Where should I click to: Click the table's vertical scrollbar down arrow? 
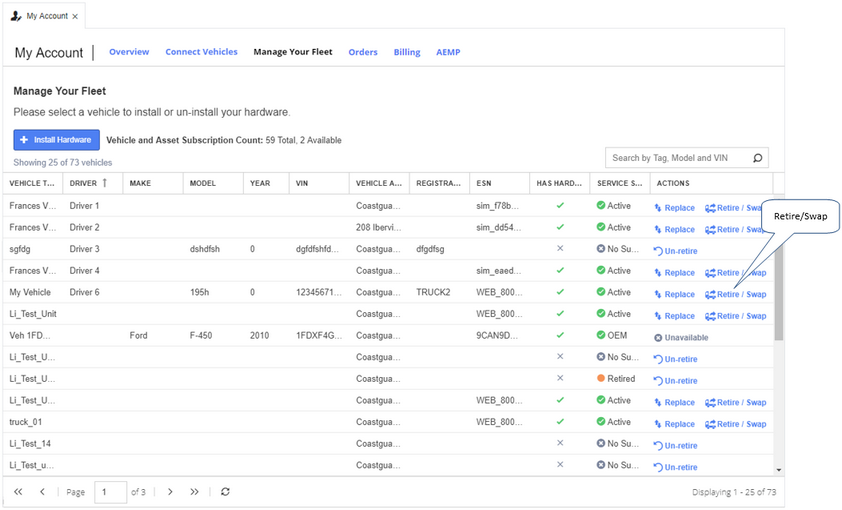pos(779,470)
